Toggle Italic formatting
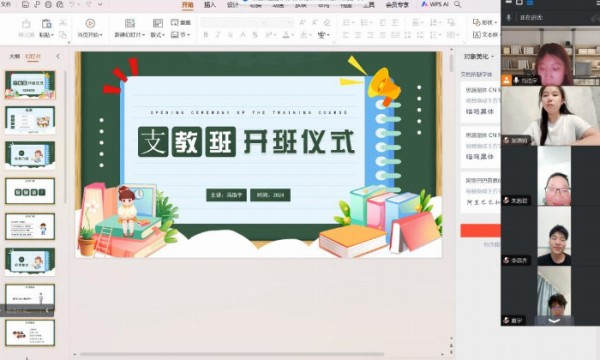The width and height of the screenshot is (600, 360). [x=218, y=35]
